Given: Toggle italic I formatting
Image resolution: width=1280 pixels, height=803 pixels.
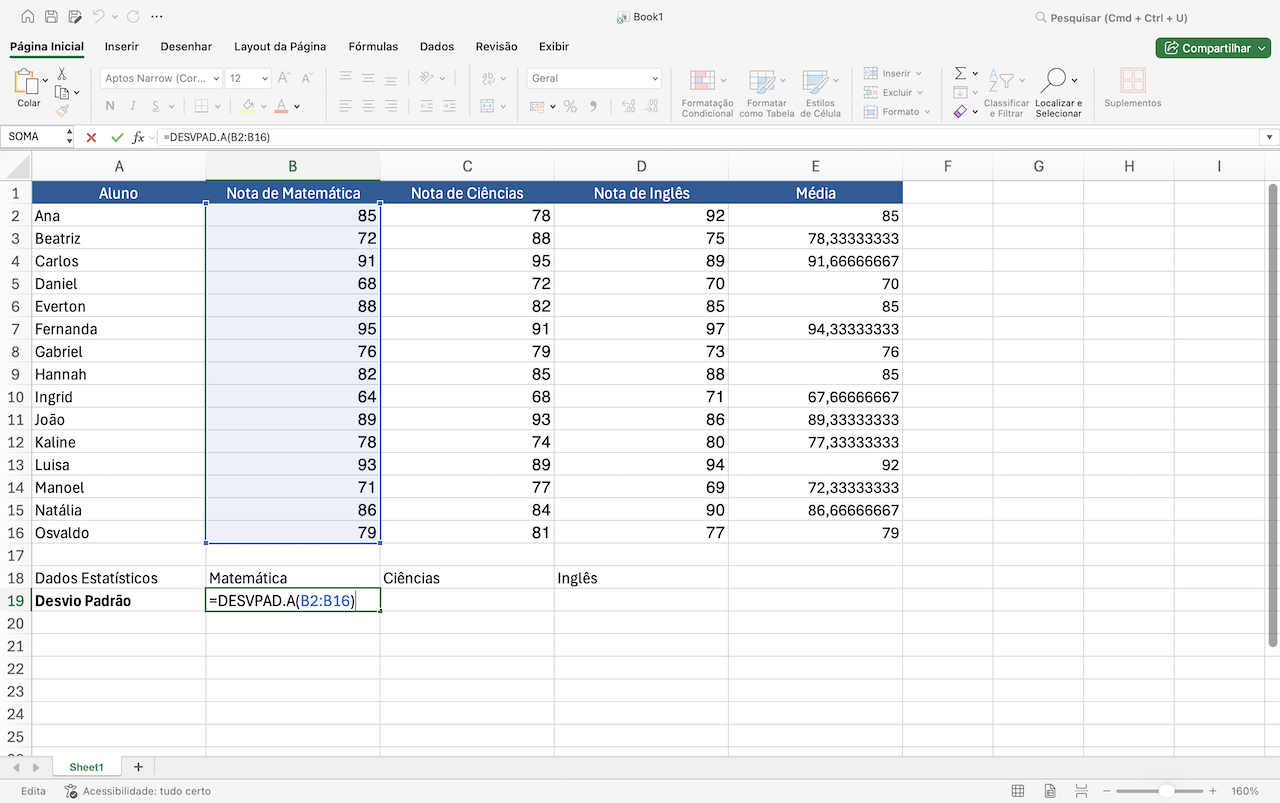Looking at the screenshot, I should (133, 106).
